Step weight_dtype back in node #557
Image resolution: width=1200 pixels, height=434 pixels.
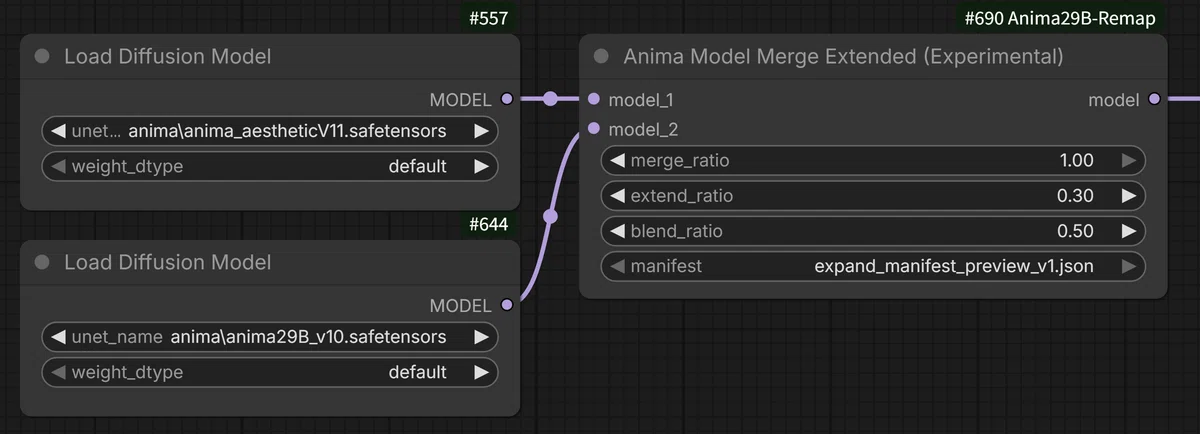click(x=58, y=166)
